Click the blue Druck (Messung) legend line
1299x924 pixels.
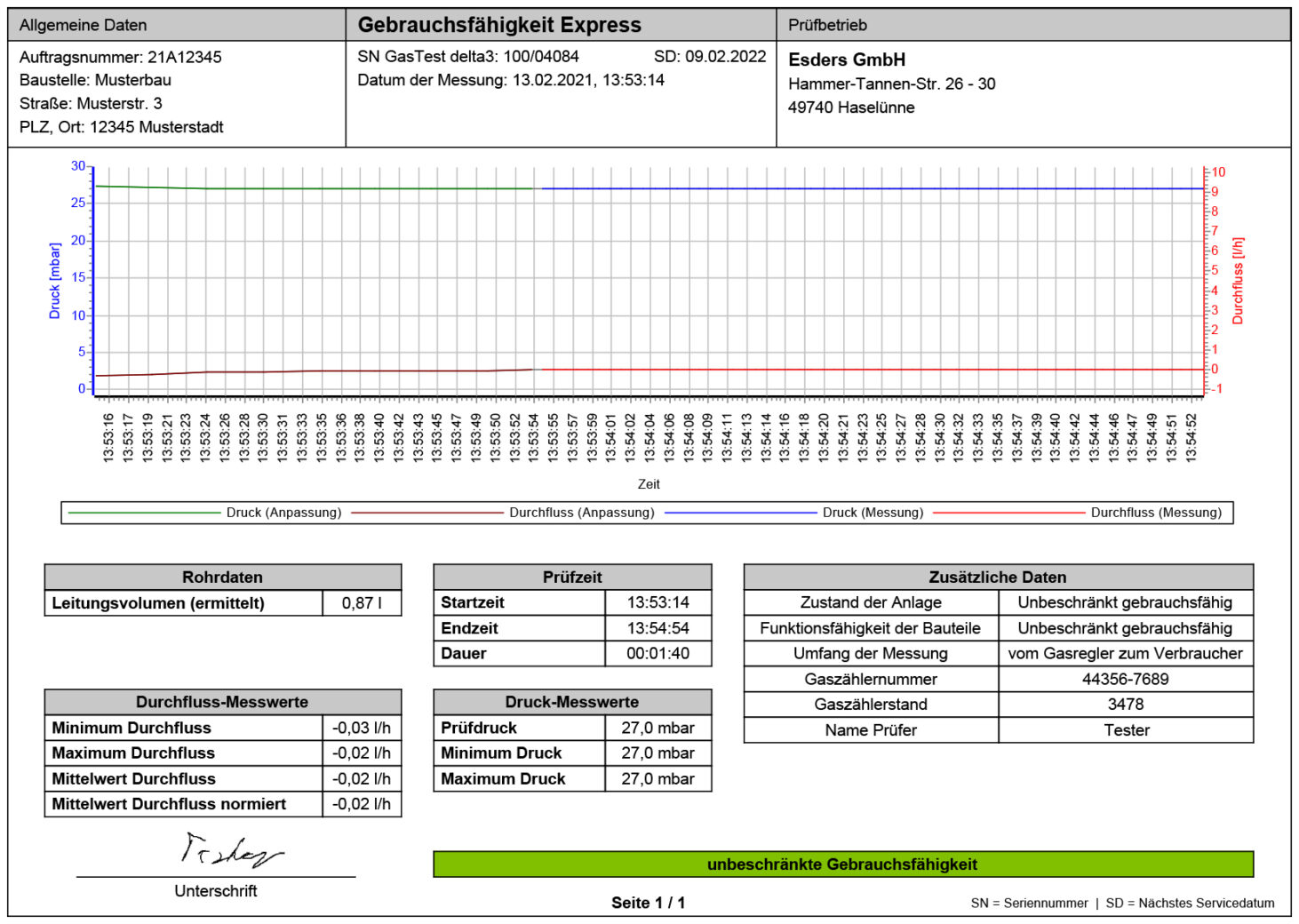[740, 513]
